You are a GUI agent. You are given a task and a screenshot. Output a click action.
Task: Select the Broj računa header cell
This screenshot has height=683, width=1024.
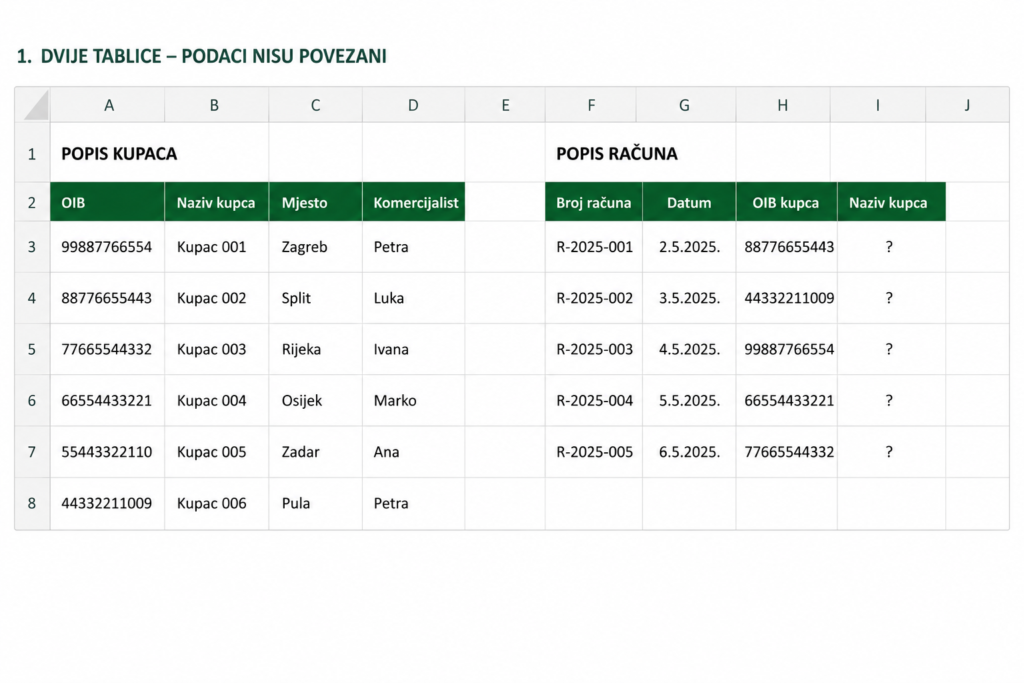tap(594, 202)
